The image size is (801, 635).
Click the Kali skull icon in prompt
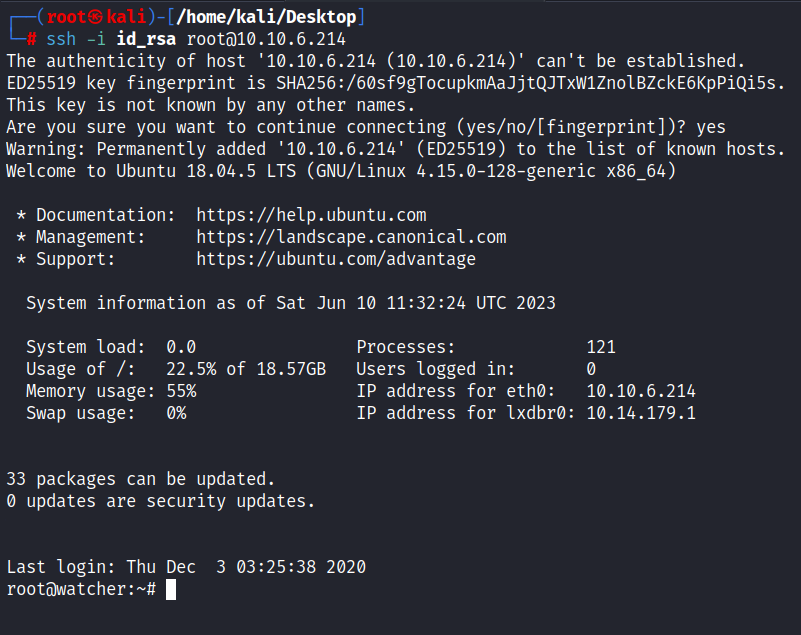[96, 17]
